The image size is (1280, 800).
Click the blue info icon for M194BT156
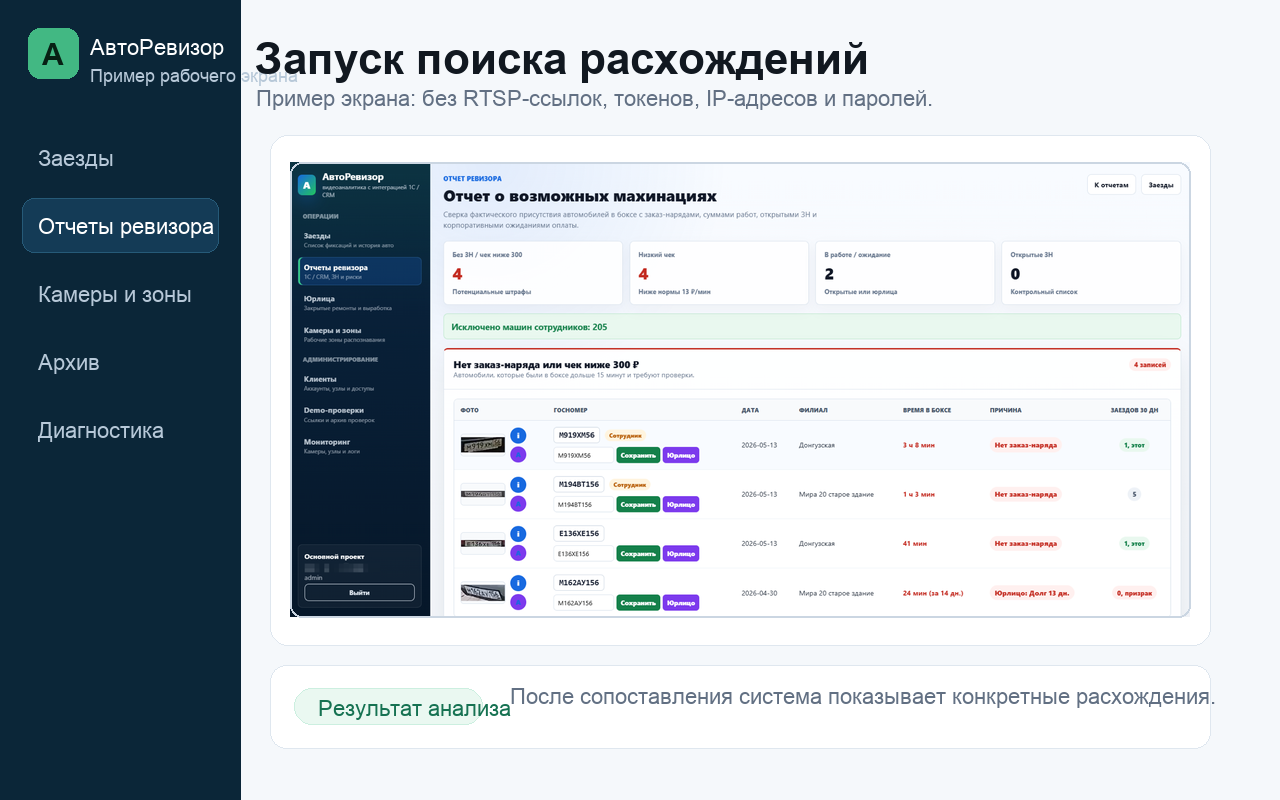518,484
